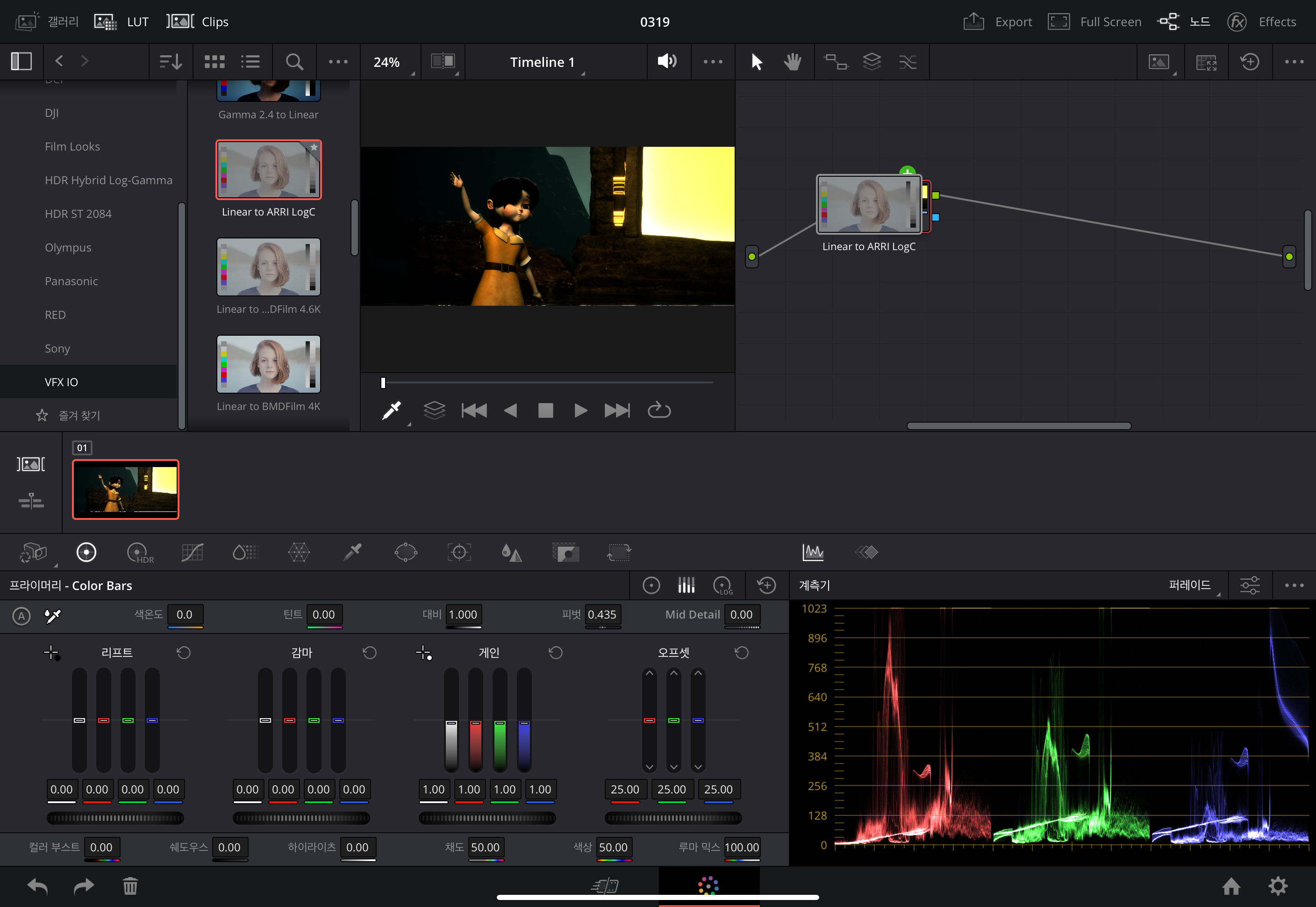Toggle playback loop mode
This screenshot has width=1316, height=907.
[659, 410]
